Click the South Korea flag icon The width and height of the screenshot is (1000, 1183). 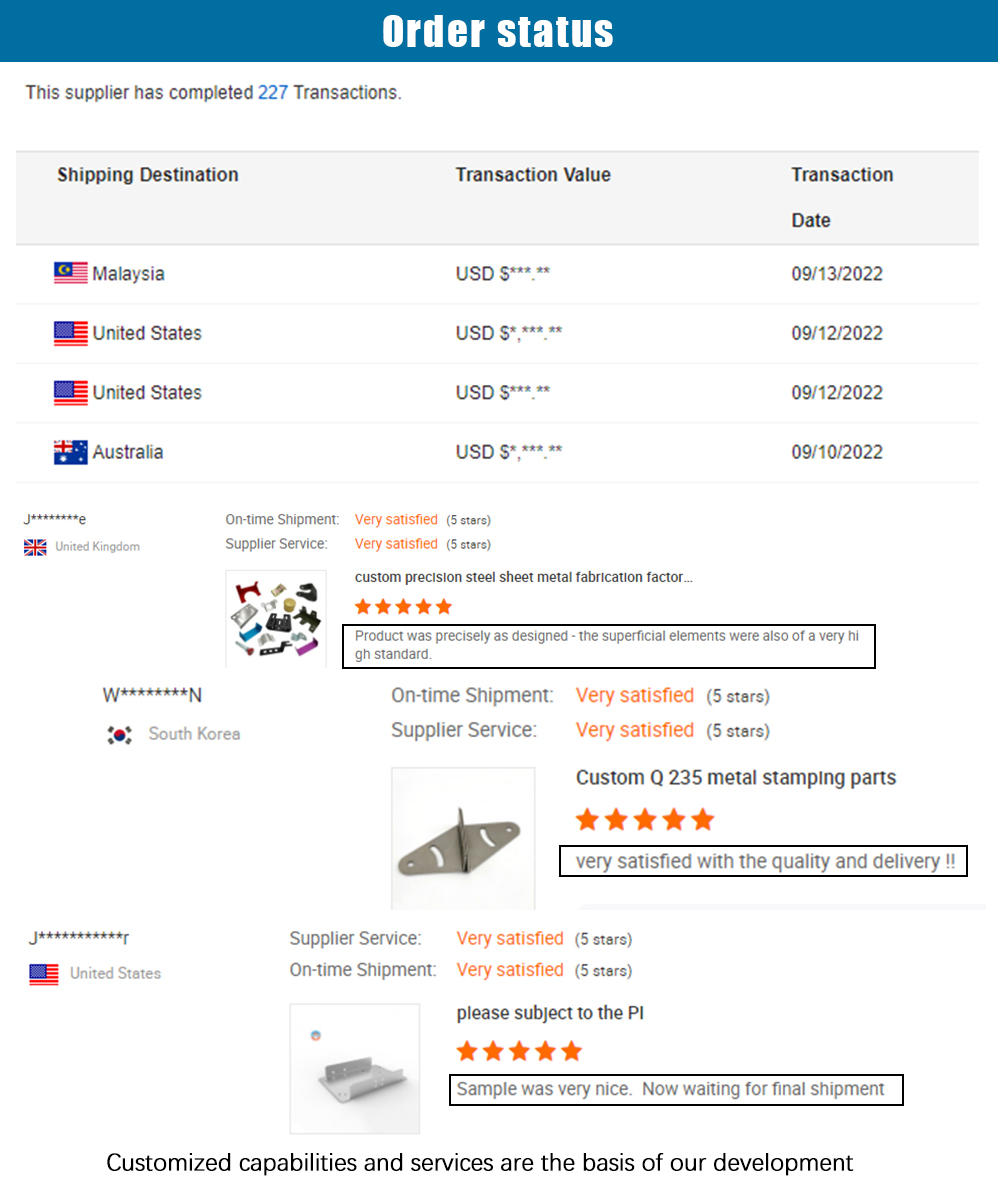point(119,734)
